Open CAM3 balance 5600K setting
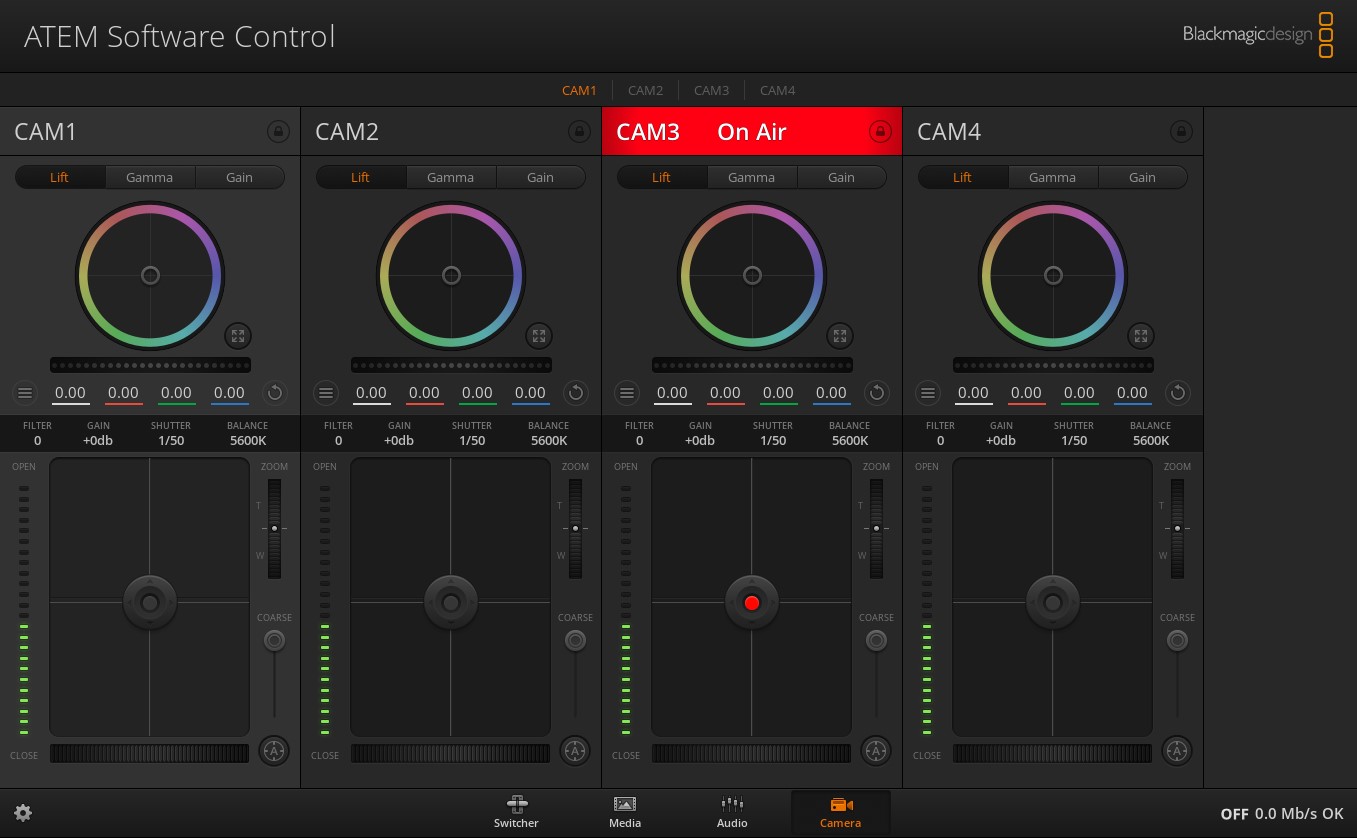 click(849, 433)
